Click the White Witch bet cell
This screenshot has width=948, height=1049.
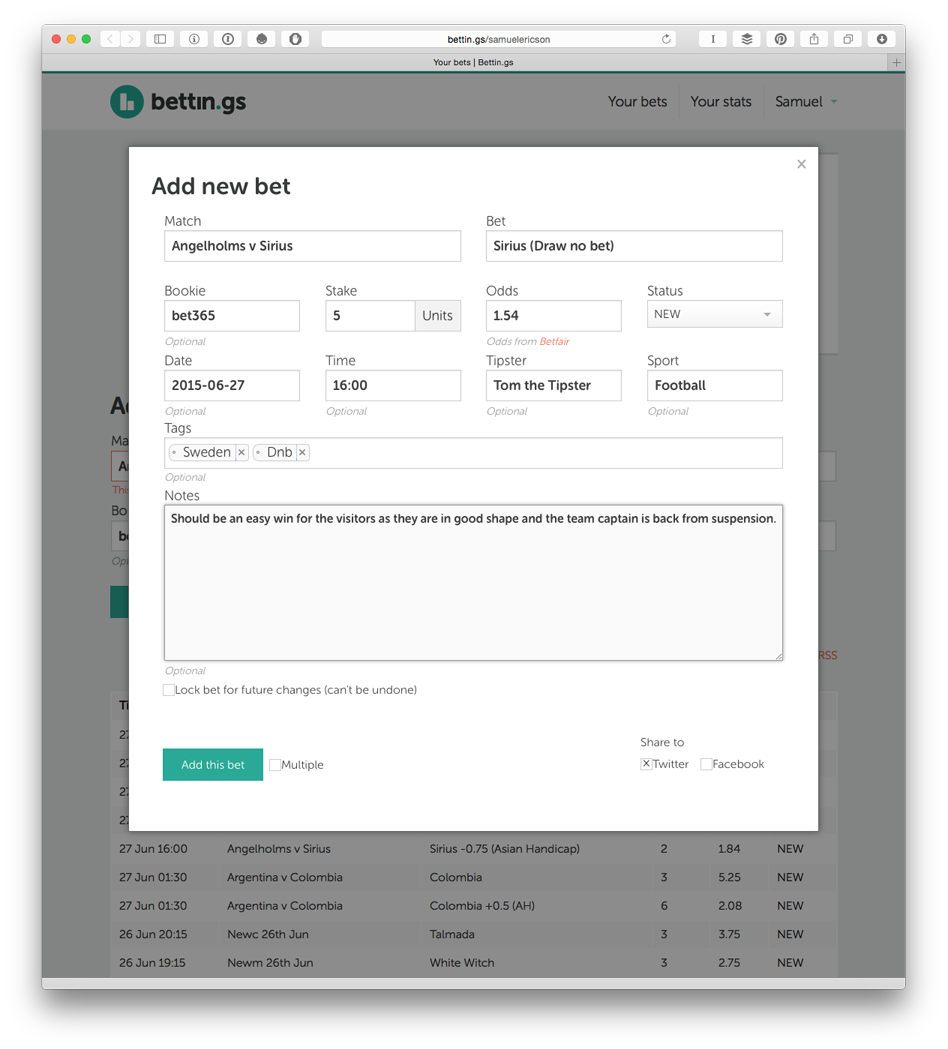click(462, 963)
